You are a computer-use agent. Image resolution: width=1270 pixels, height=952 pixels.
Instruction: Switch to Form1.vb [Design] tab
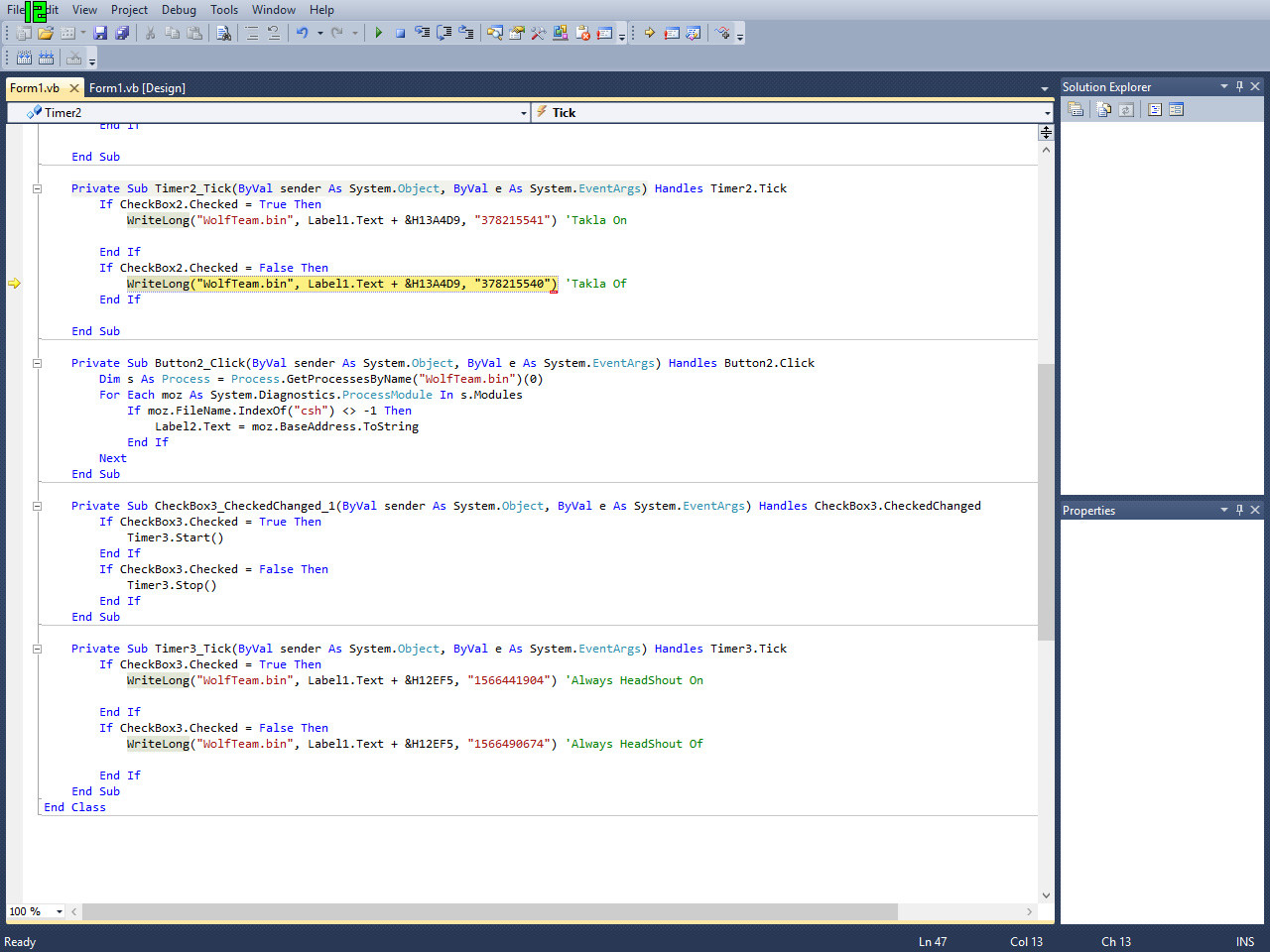click(137, 88)
